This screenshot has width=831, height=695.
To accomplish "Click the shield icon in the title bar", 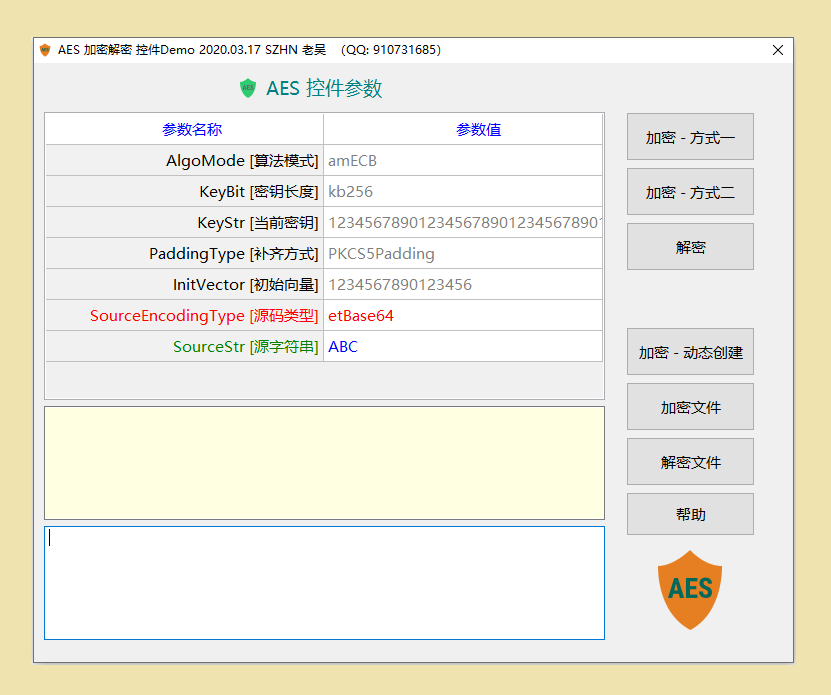I will [44, 49].
